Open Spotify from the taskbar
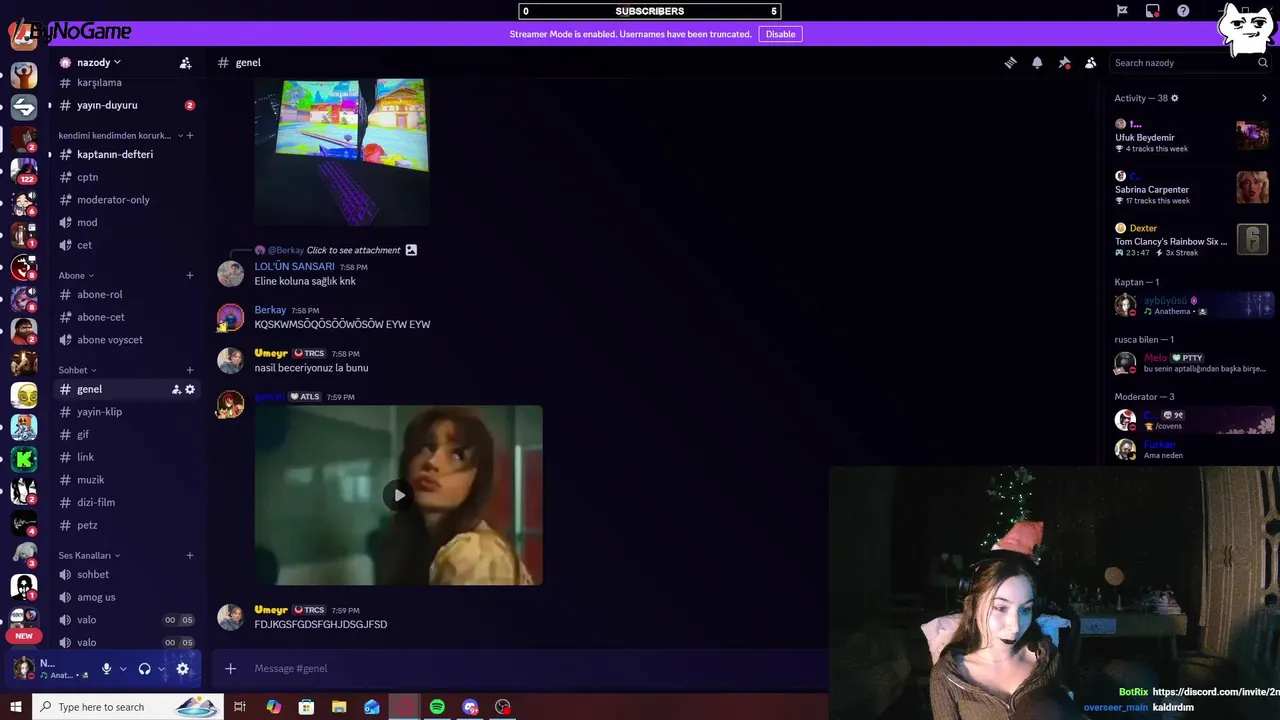 pos(437,707)
